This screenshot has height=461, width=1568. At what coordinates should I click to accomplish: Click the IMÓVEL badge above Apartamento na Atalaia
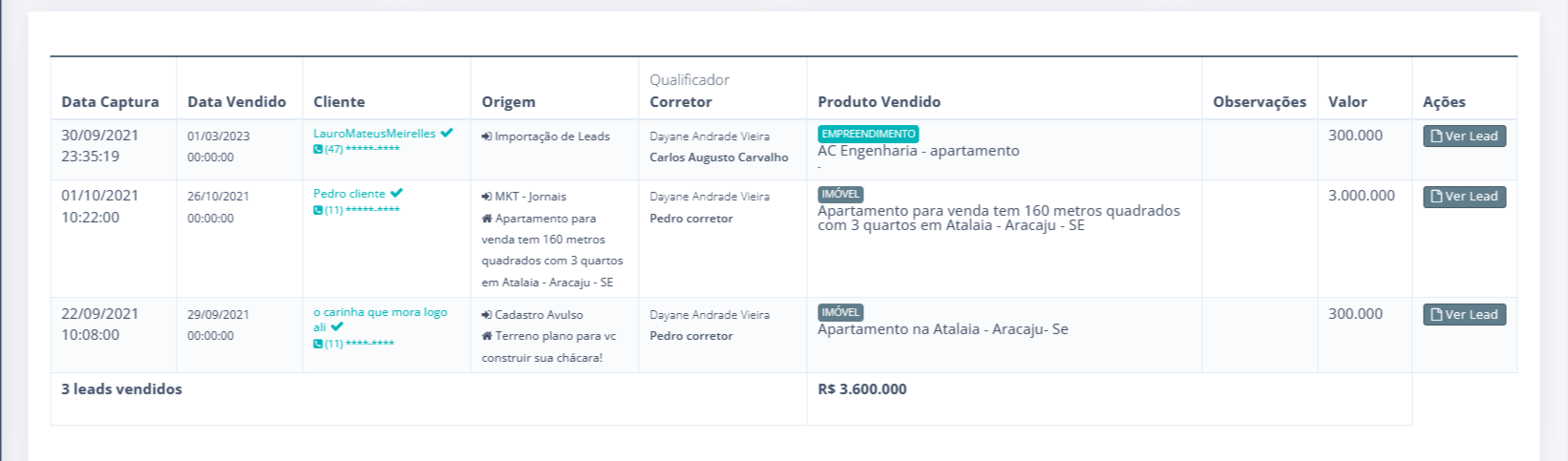pos(840,312)
